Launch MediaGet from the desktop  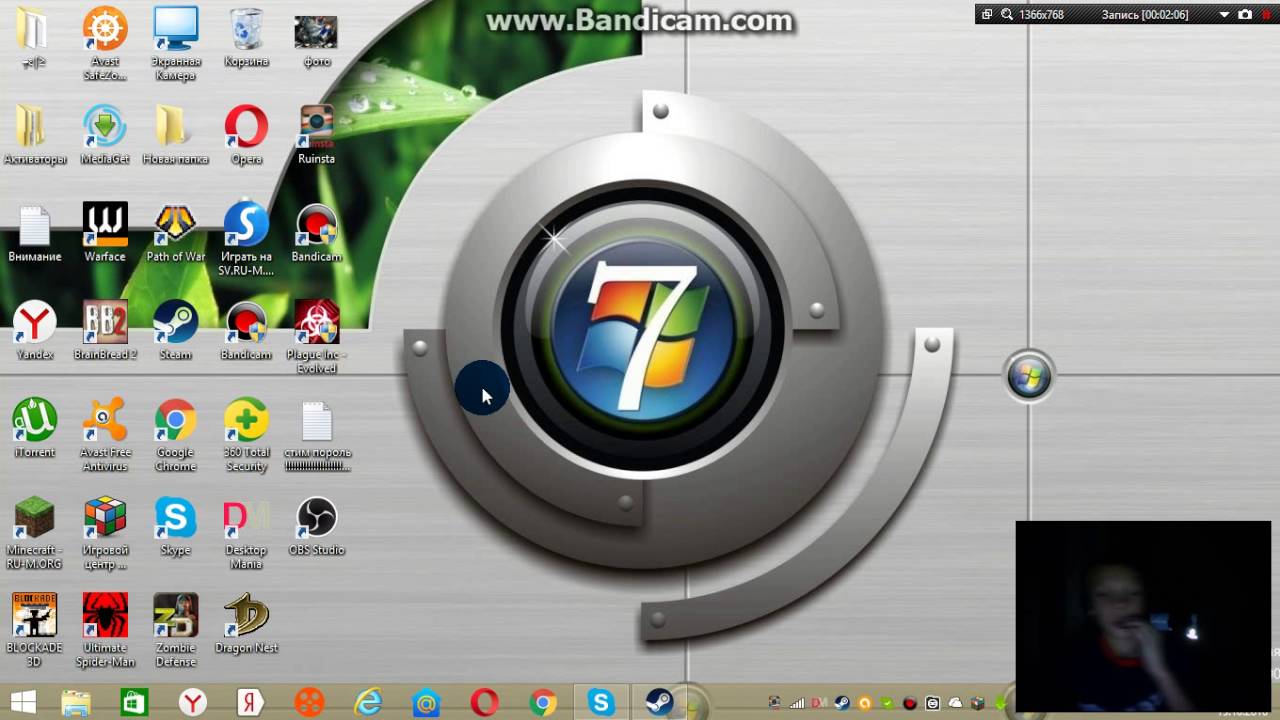pos(105,135)
